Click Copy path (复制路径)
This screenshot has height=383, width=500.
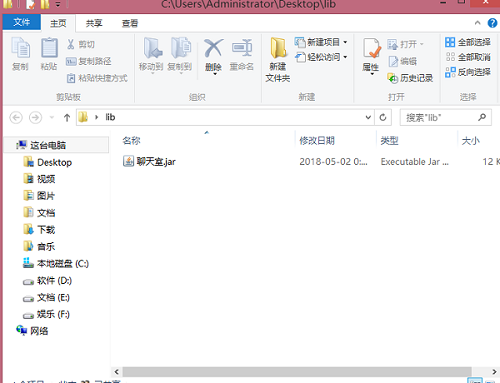click(89, 61)
